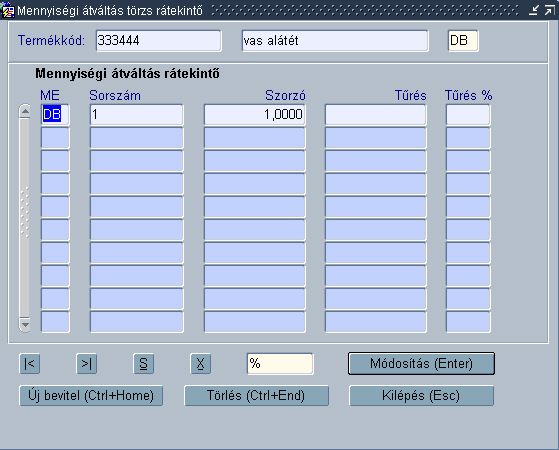The width and height of the screenshot is (559, 450).
Task: Click the DB unit field beside product name
Action: pyautogui.click(x=463, y=41)
